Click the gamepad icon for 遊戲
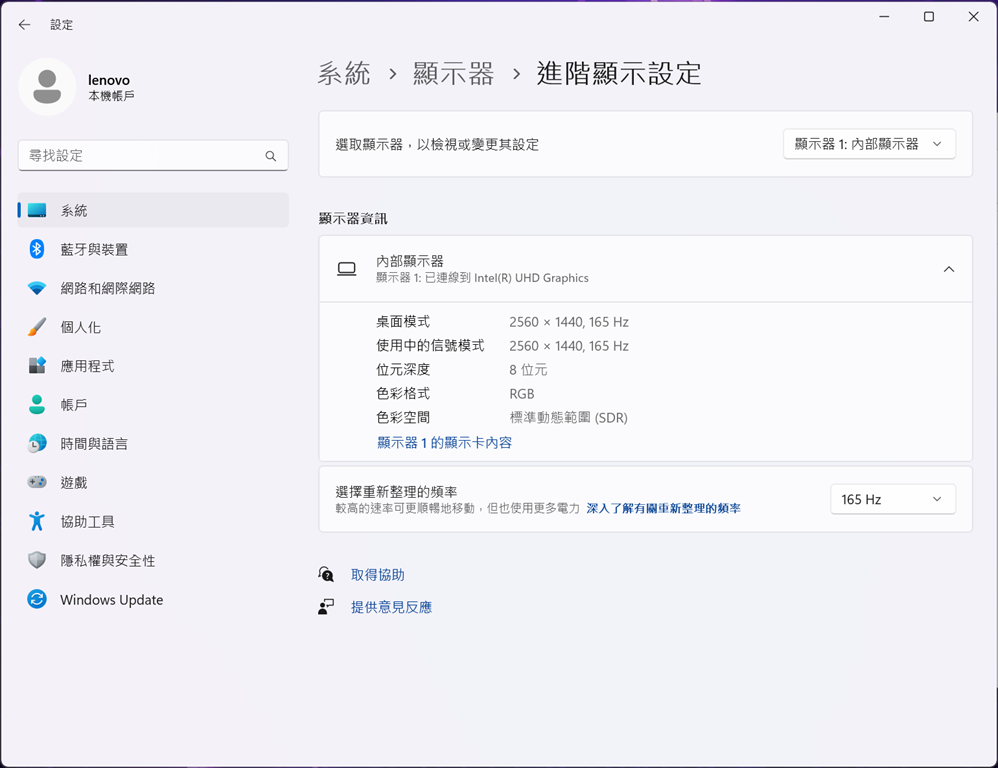The width and height of the screenshot is (998, 768). tap(37, 482)
